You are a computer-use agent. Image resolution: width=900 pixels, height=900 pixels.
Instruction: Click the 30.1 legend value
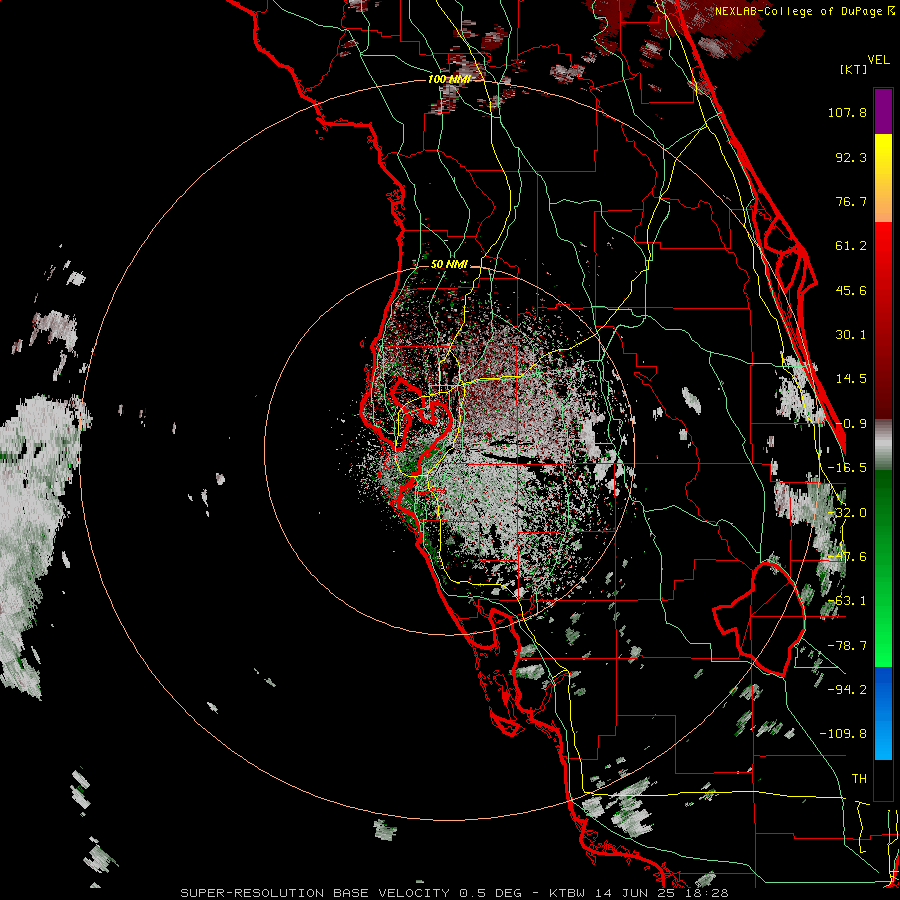(851, 335)
